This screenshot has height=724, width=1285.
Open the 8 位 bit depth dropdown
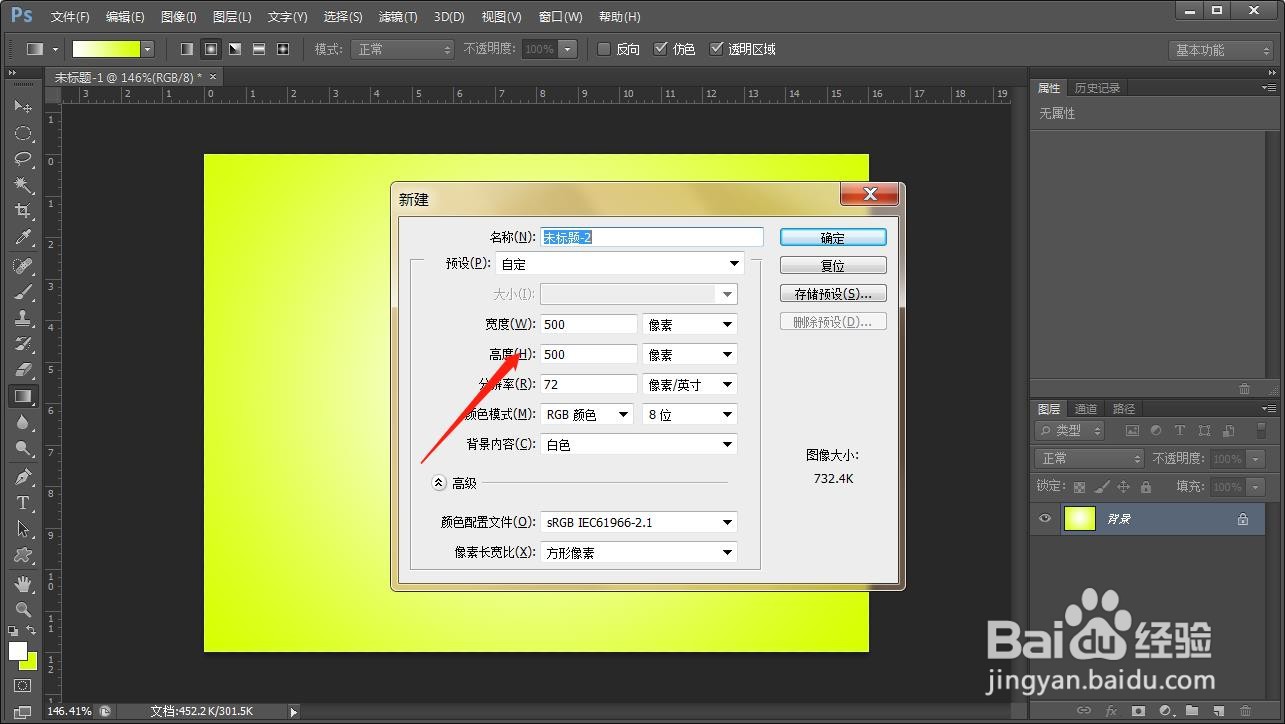pos(690,414)
